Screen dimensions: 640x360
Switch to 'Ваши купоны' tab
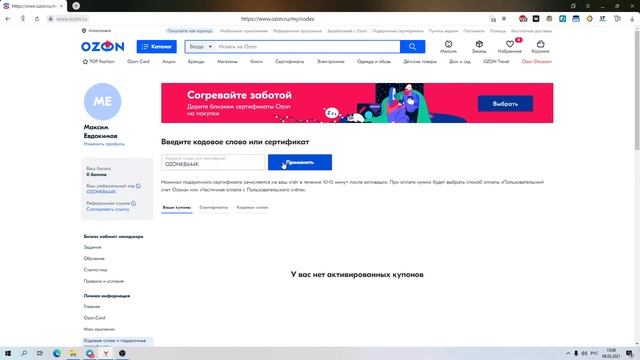pos(177,208)
